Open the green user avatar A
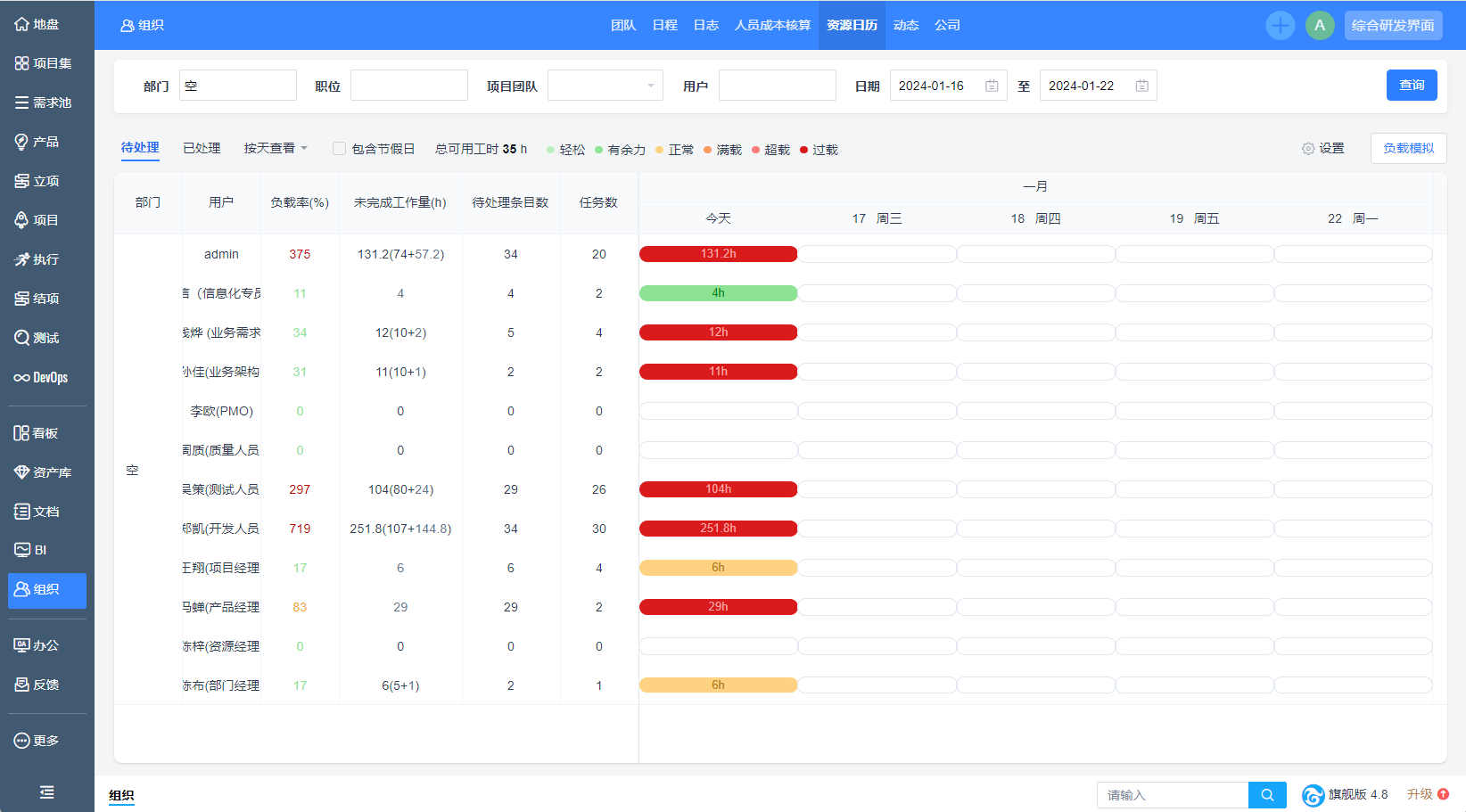Viewport: 1466px width, 812px height. pyautogui.click(x=1319, y=25)
